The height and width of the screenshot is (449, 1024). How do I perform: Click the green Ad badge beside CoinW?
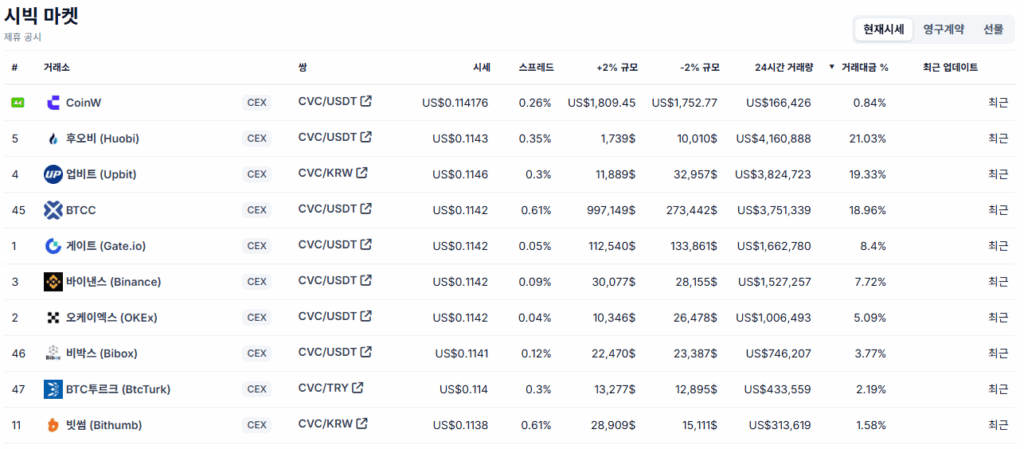(17, 102)
